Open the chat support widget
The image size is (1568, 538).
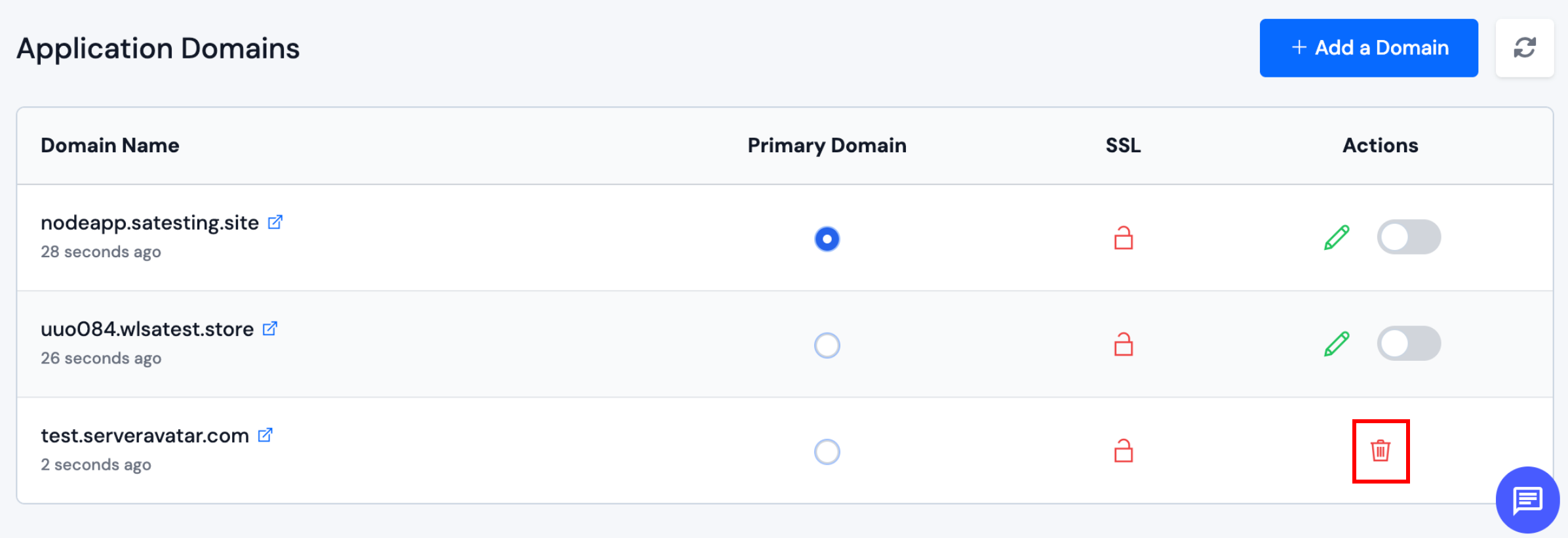(x=1527, y=501)
